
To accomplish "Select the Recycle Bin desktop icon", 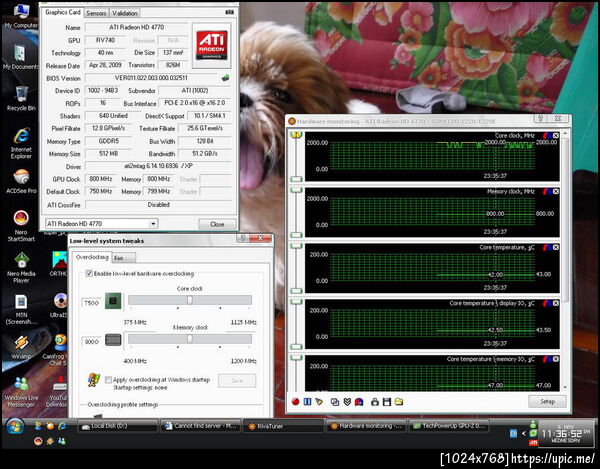I will (21, 99).
